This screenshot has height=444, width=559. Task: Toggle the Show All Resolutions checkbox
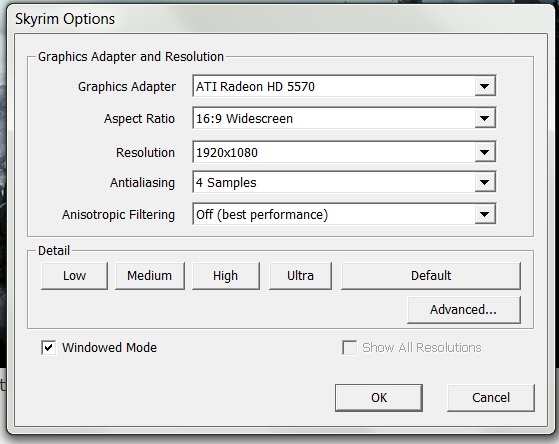(x=349, y=348)
